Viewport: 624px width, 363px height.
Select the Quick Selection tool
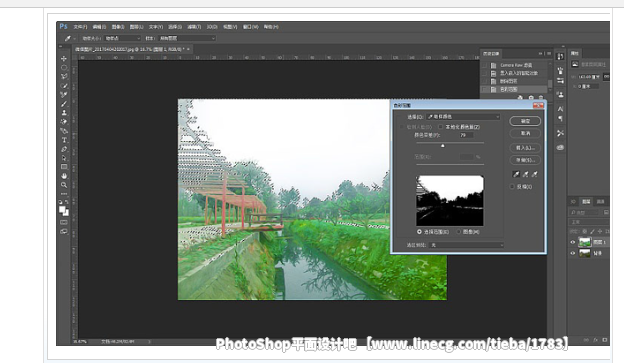(x=64, y=86)
